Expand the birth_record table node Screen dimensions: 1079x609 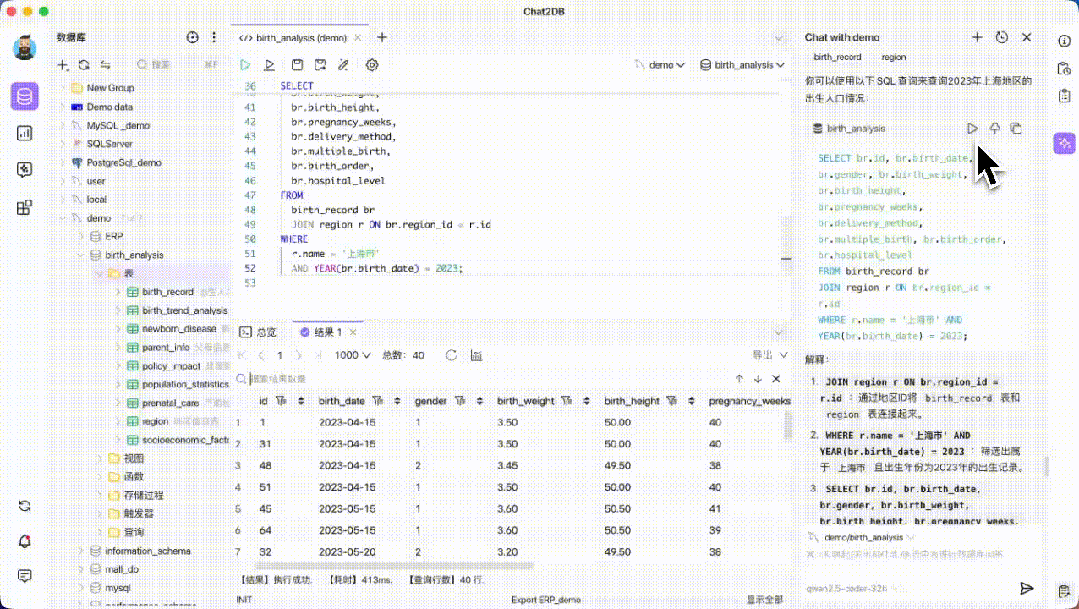pyautogui.click(x=118, y=292)
